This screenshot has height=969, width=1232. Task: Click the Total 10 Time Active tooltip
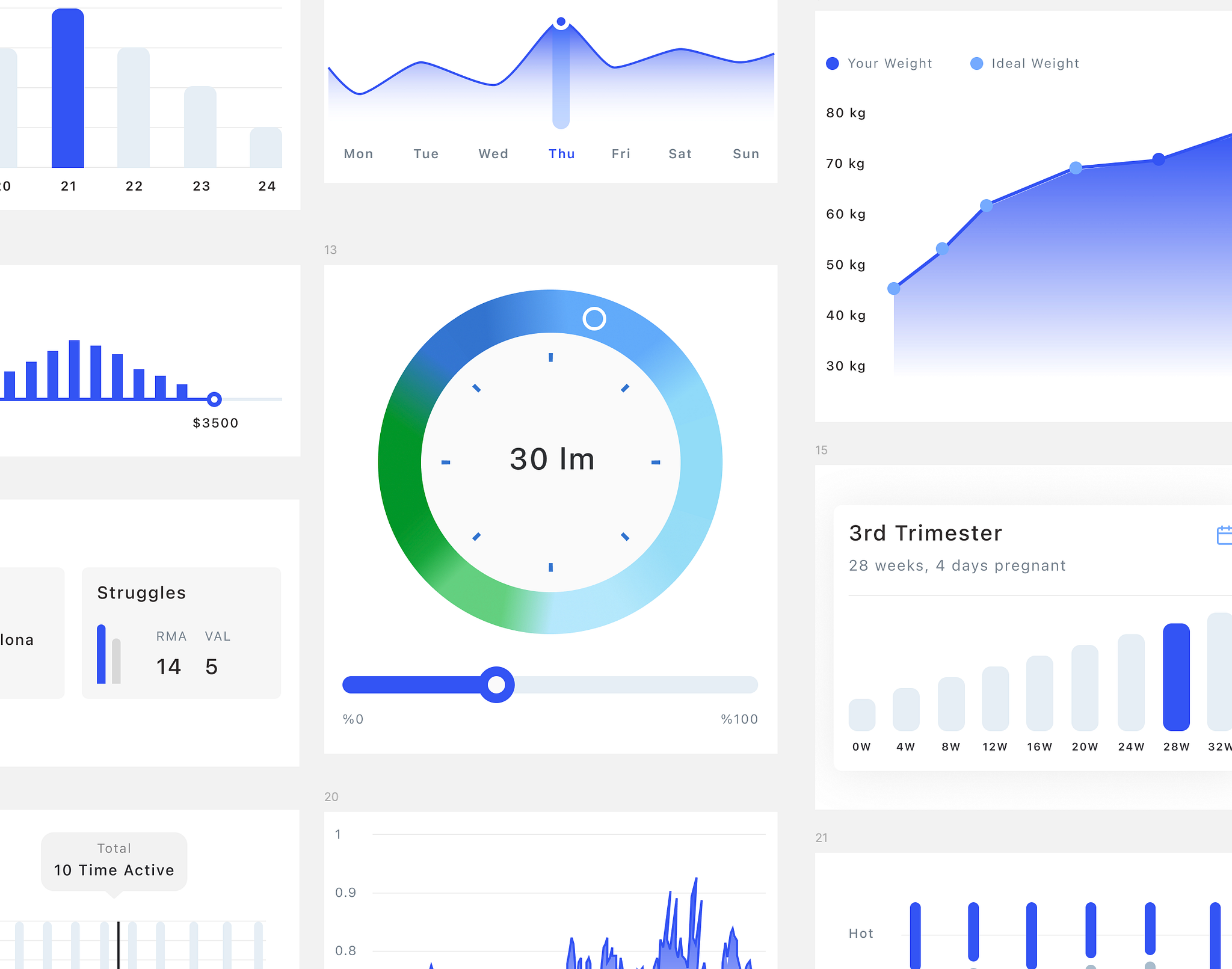tap(113, 861)
